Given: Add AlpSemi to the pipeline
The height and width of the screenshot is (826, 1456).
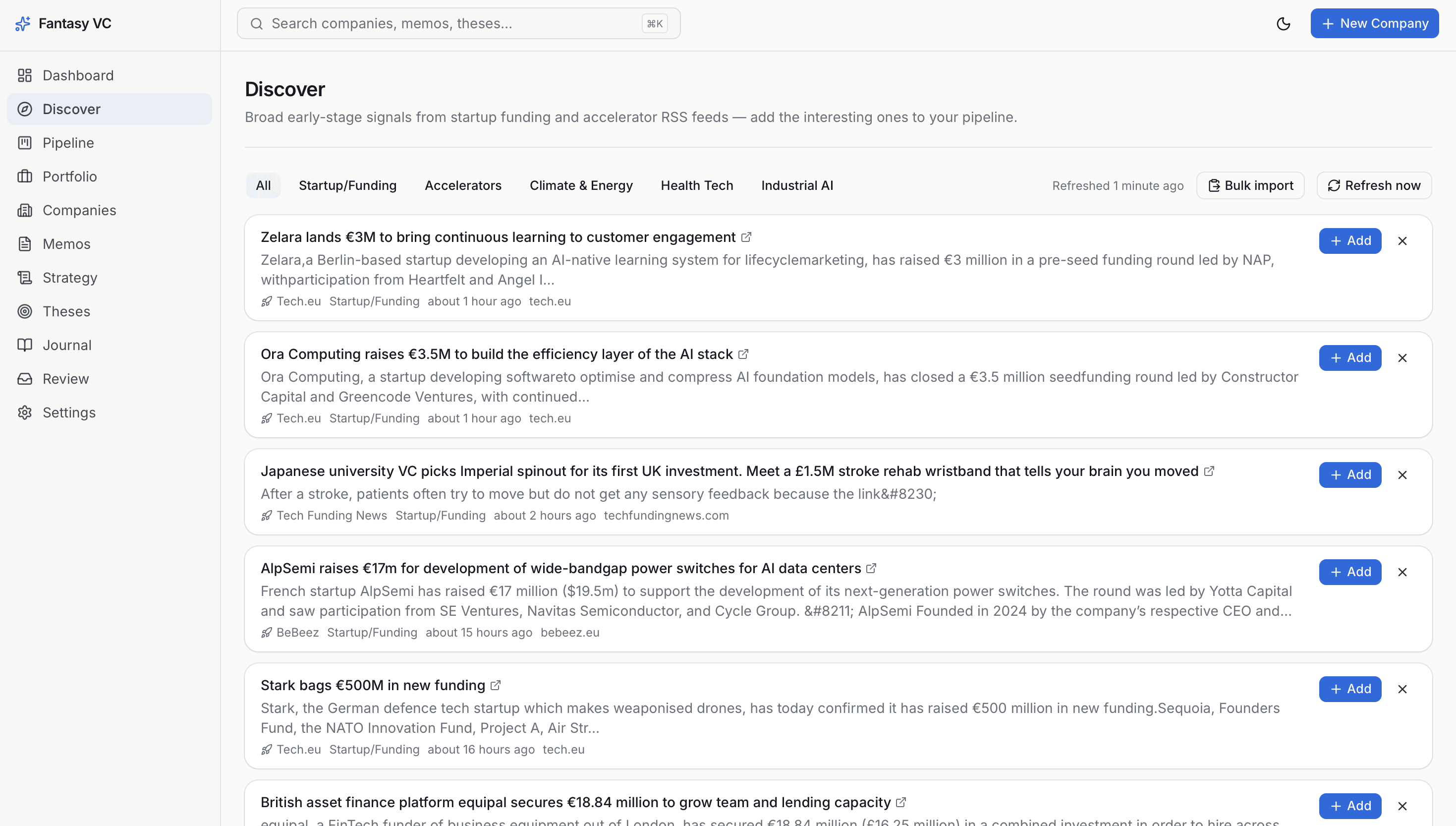Looking at the screenshot, I should pos(1350,573).
